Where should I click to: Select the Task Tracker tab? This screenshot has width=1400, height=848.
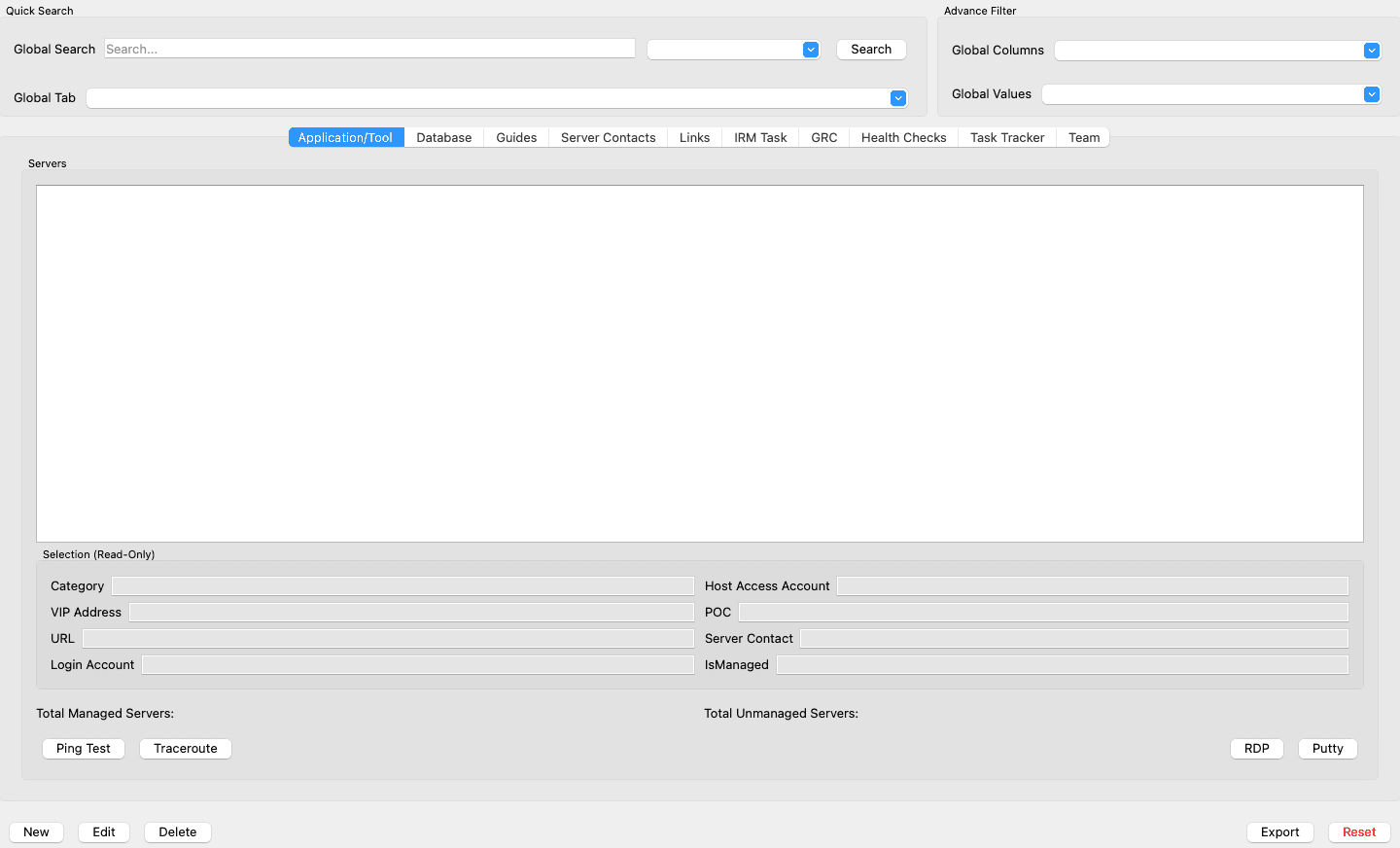coord(1006,138)
